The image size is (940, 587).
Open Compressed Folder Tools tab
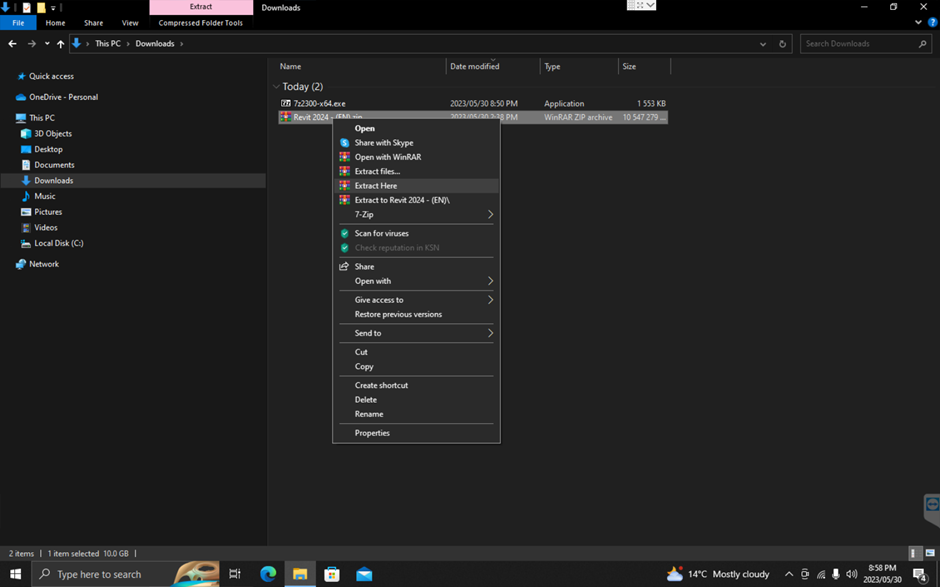click(x=201, y=23)
